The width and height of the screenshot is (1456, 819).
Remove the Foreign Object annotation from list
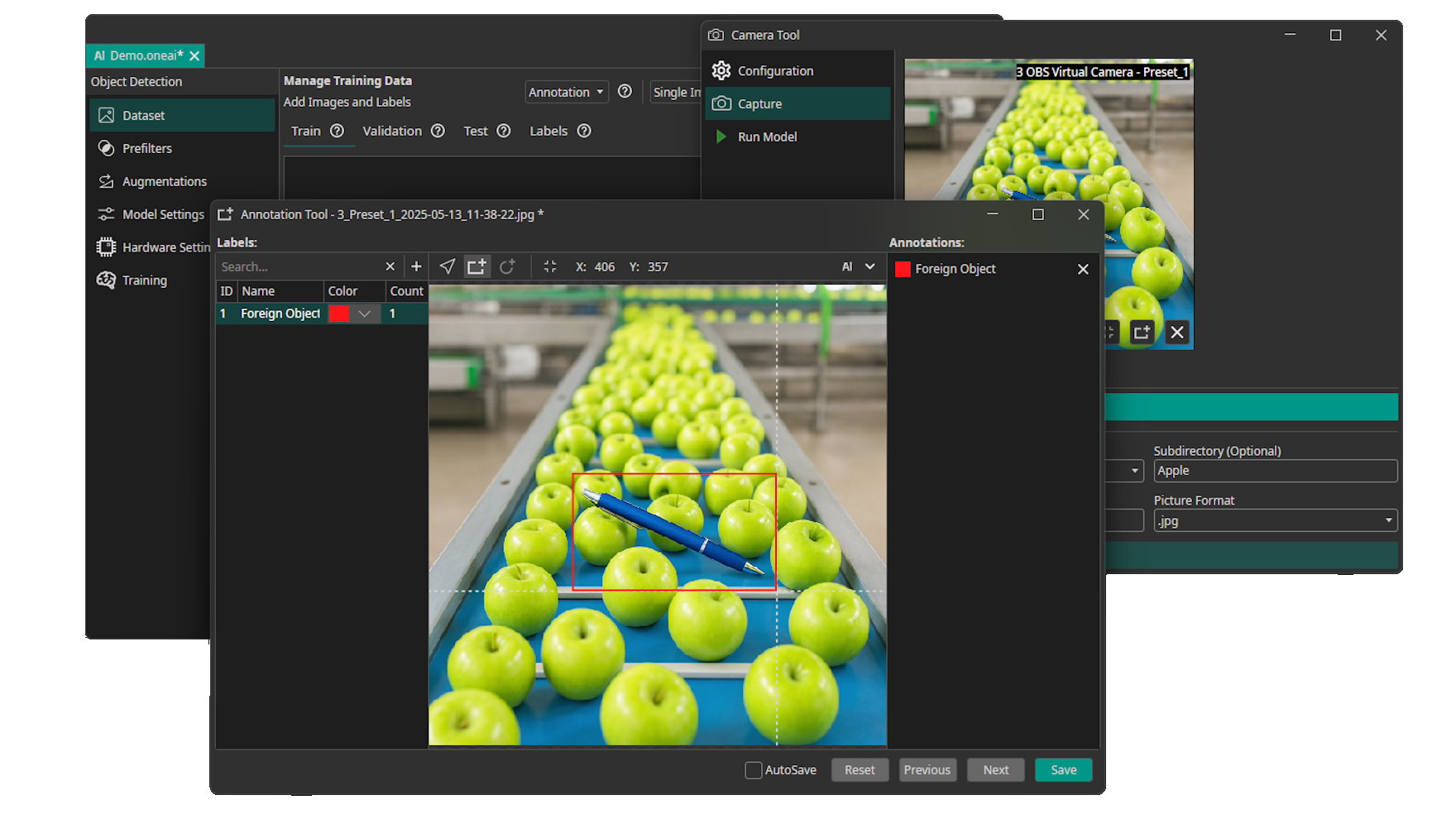1083,269
